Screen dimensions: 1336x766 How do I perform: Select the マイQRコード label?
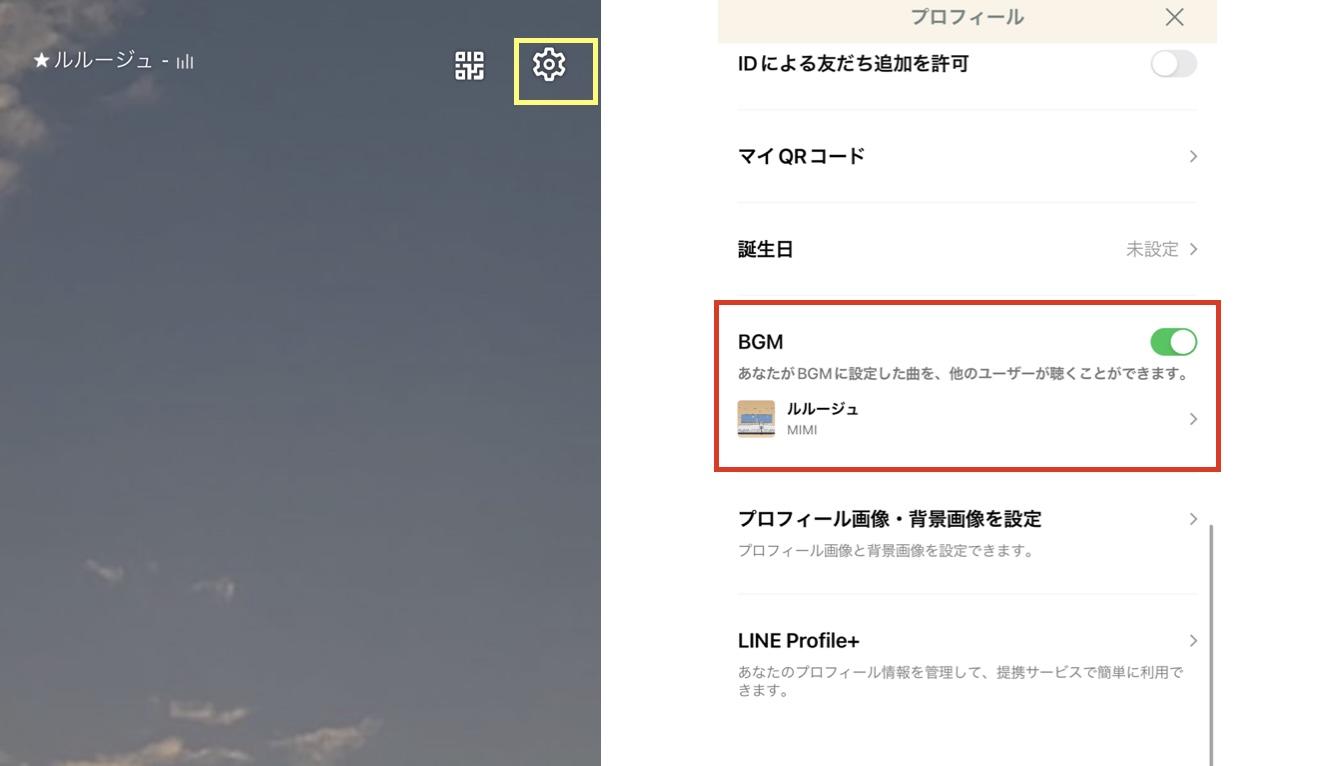point(801,156)
